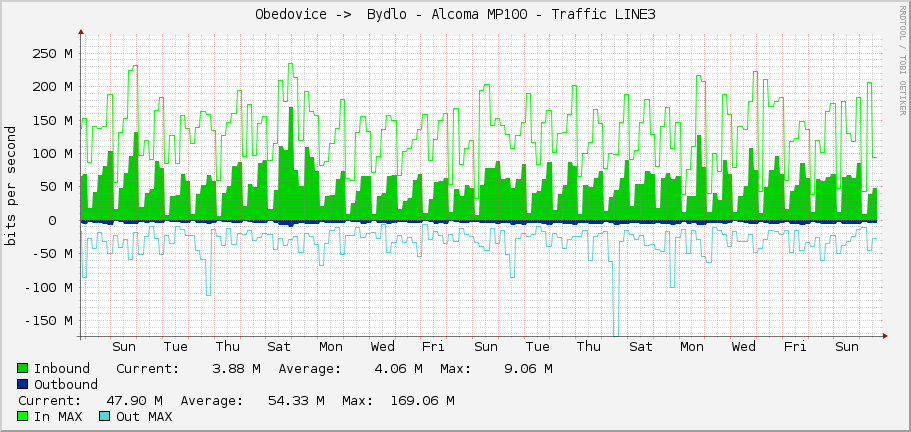Click the 'bits per second' axis title
Screen dimensions: 911x432
click(x=10, y=186)
